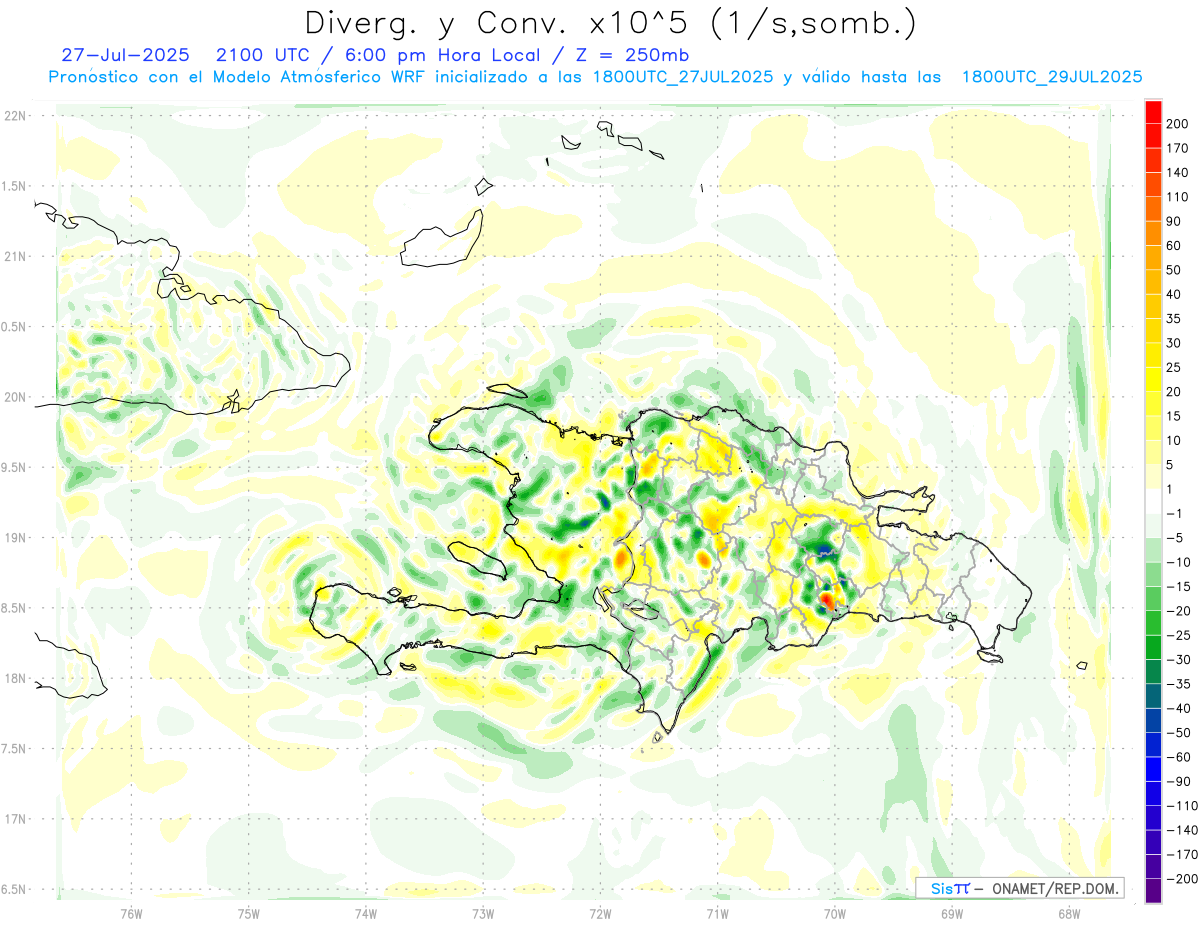Viewport: 1200px width, 927px height.
Task: Click the '73W' longitude label
Action: click(x=483, y=913)
